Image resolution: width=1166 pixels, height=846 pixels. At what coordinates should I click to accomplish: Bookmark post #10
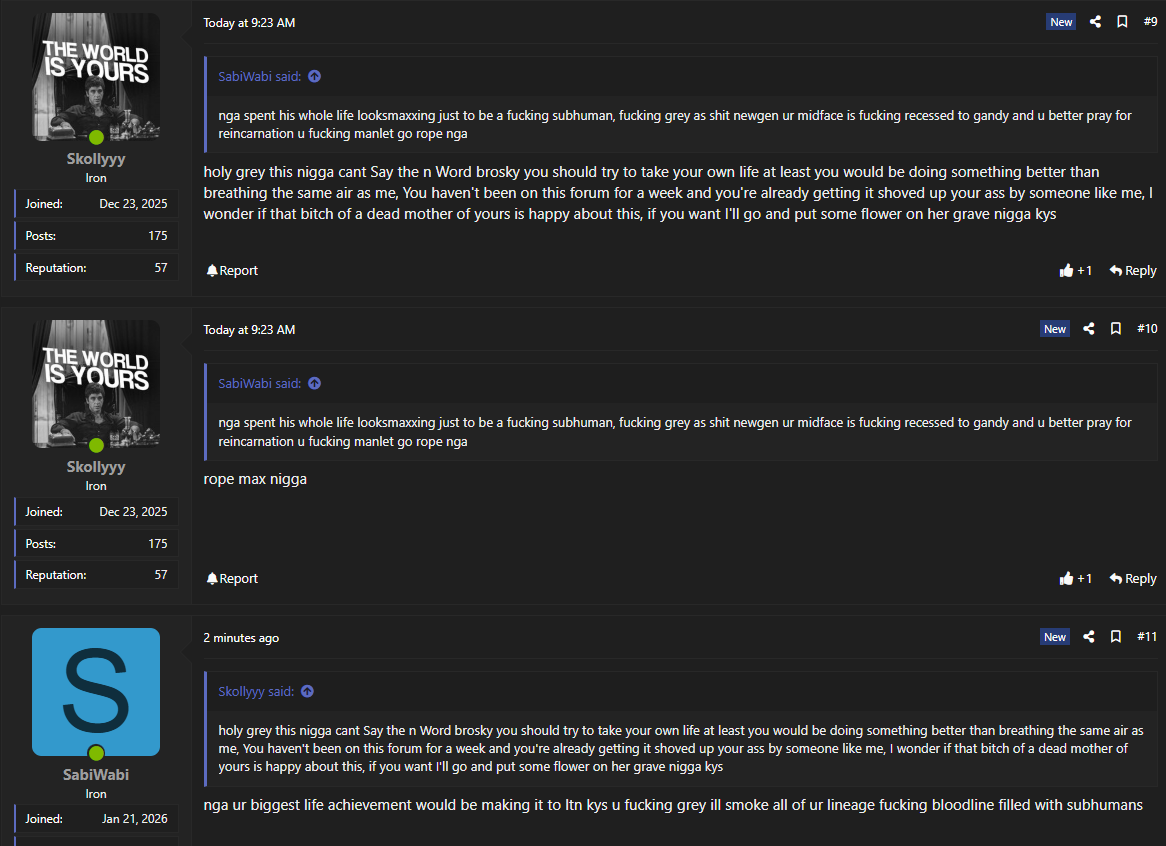pos(1116,329)
